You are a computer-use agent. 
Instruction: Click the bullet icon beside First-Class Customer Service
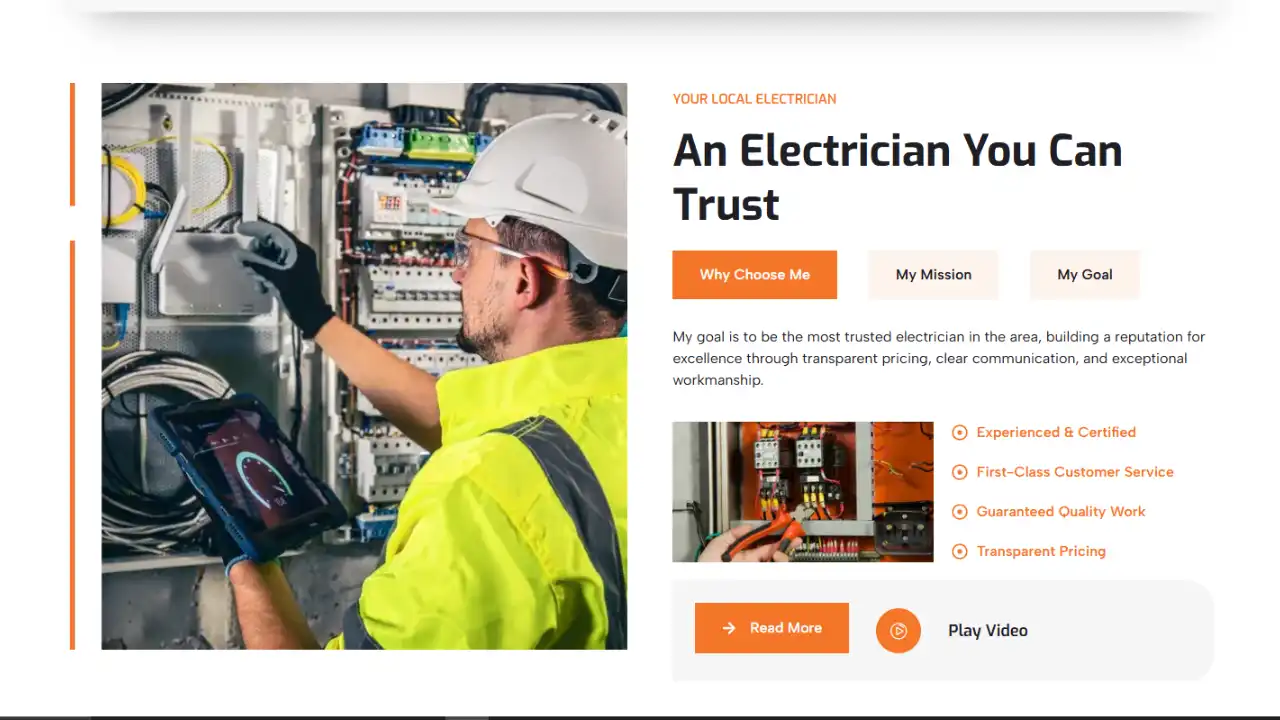coord(960,472)
